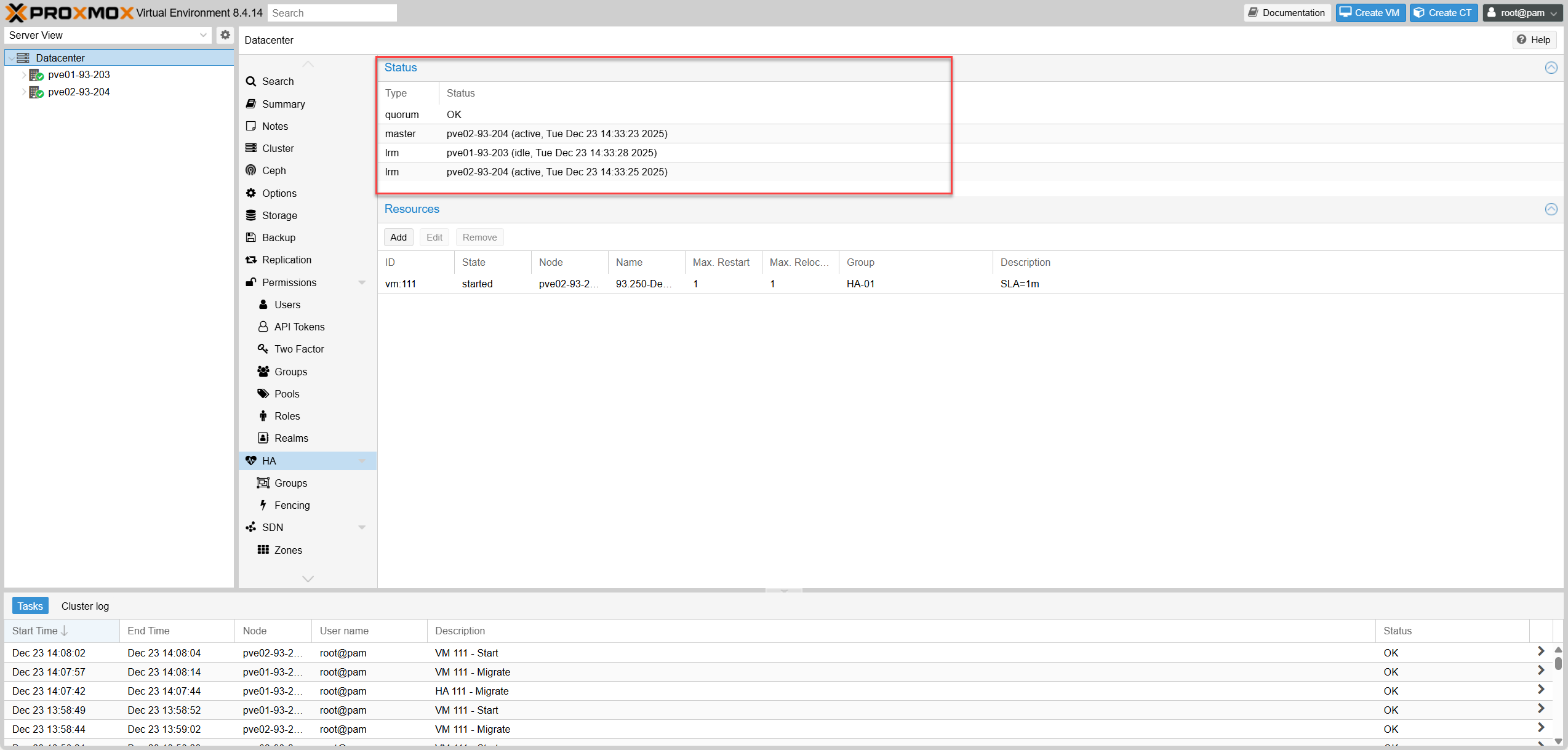Collapse the Permissions submenu
1568x750 pixels.
[x=362, y=282]
